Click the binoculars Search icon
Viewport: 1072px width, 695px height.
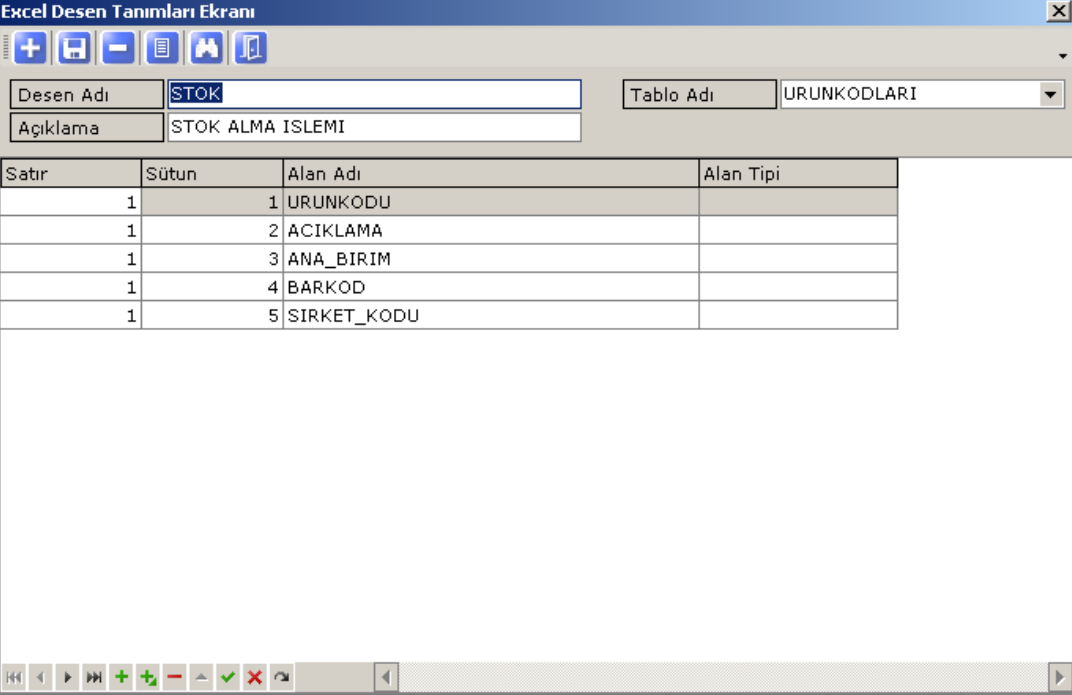click(x=206, y=49)
